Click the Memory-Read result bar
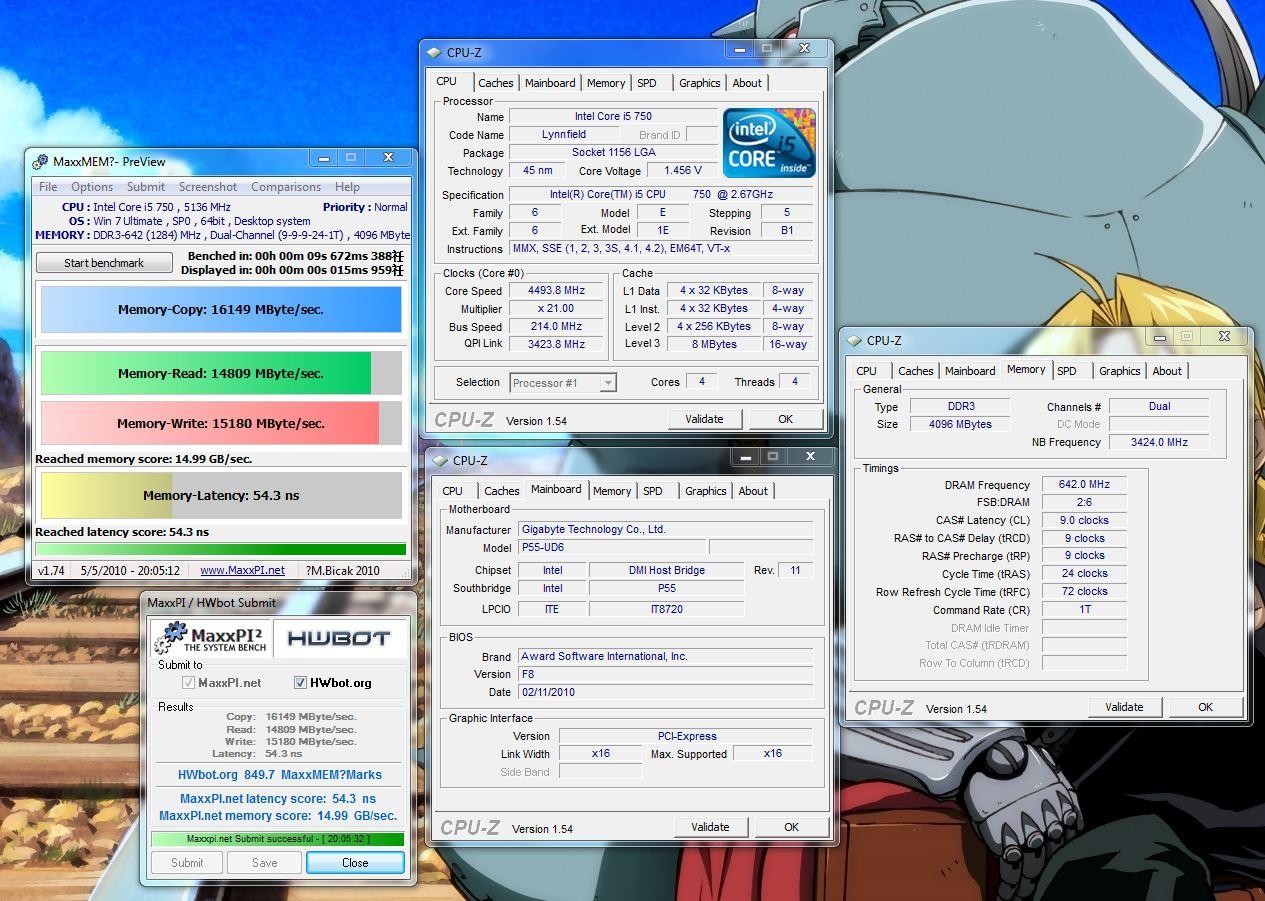Viewport: 1265px width, 901px height. coord(221,373)
